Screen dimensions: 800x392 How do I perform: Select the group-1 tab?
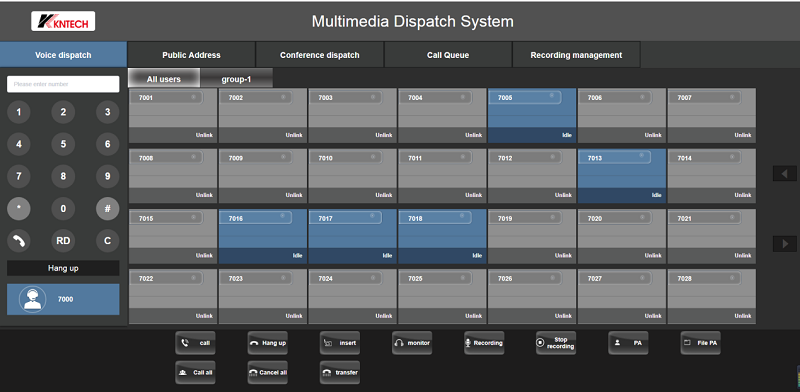point(236,79)
